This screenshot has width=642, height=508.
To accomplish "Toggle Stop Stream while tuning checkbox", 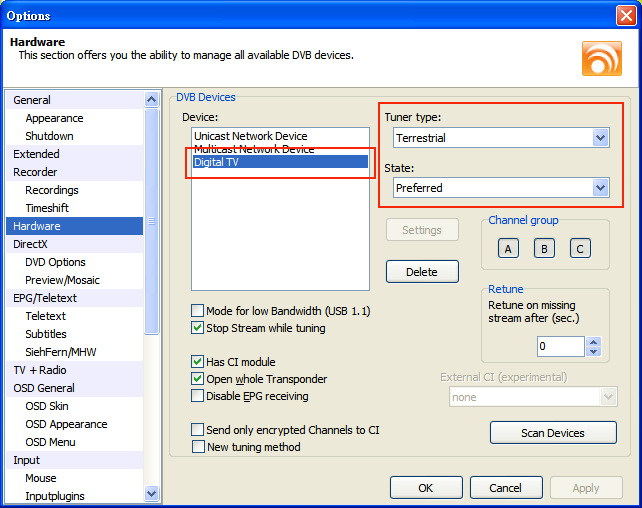I will (198, 328).
